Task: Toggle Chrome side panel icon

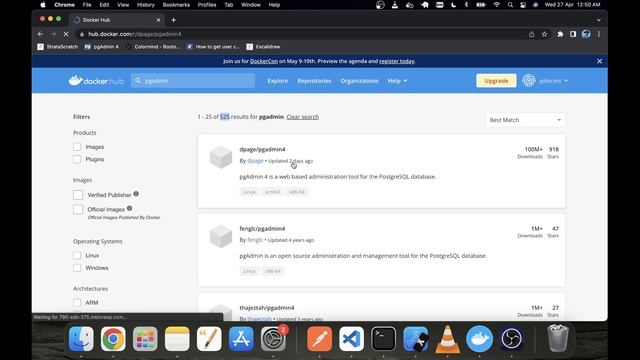Action: [573, 34]
